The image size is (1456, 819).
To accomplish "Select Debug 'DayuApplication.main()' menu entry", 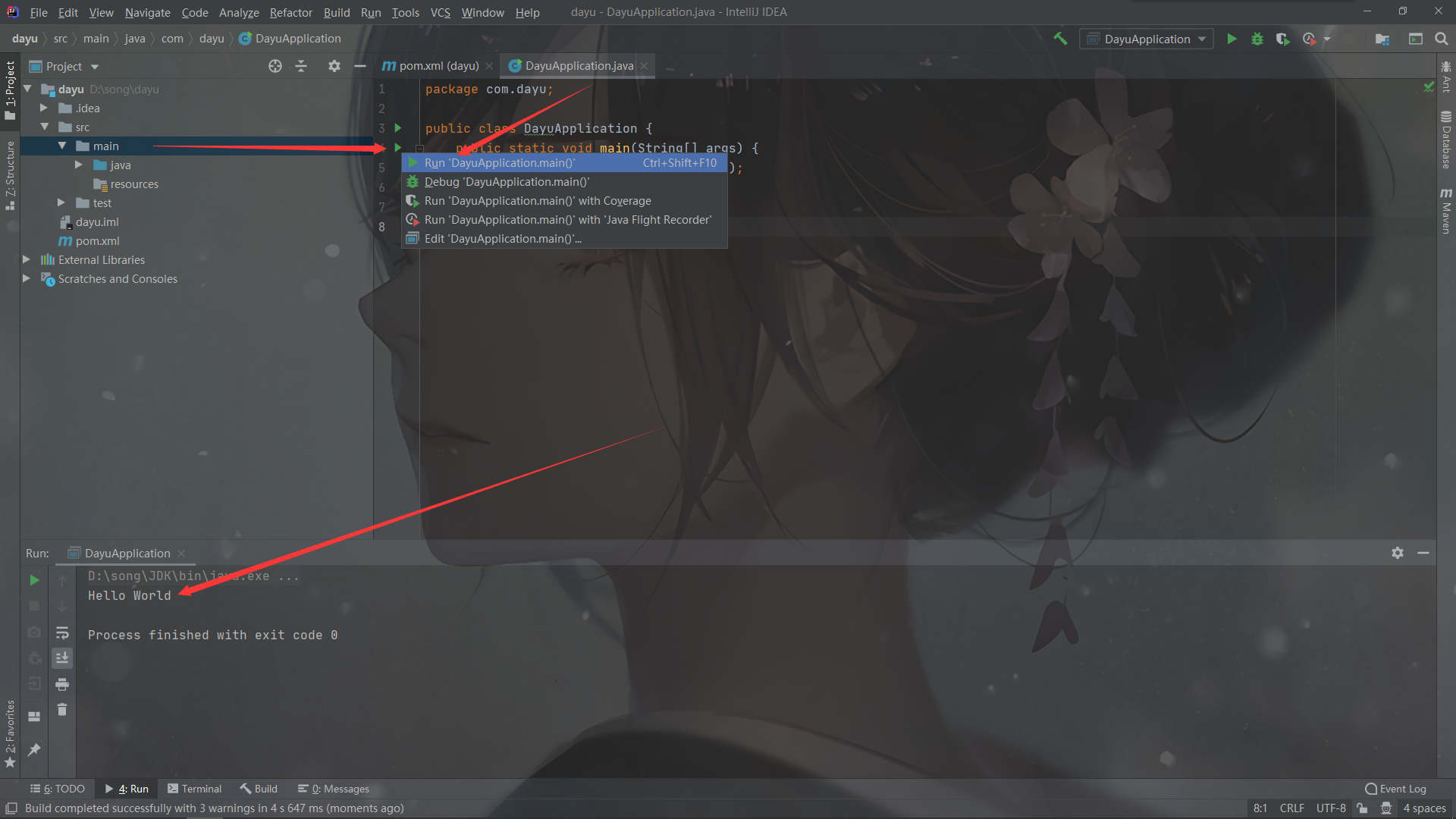I will 507,182.
